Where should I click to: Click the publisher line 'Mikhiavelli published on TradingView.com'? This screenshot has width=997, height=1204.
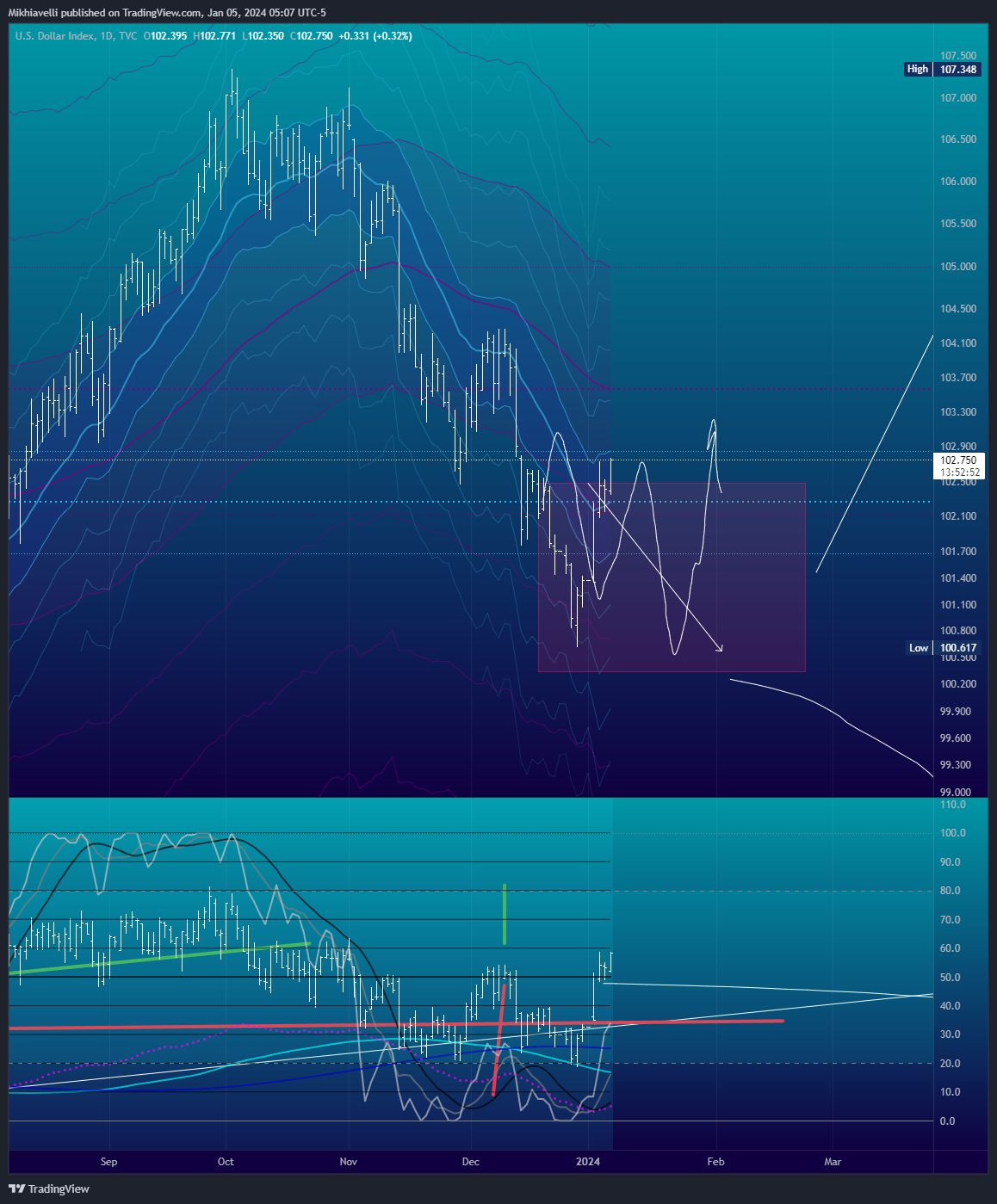click(x=106, y=13)
